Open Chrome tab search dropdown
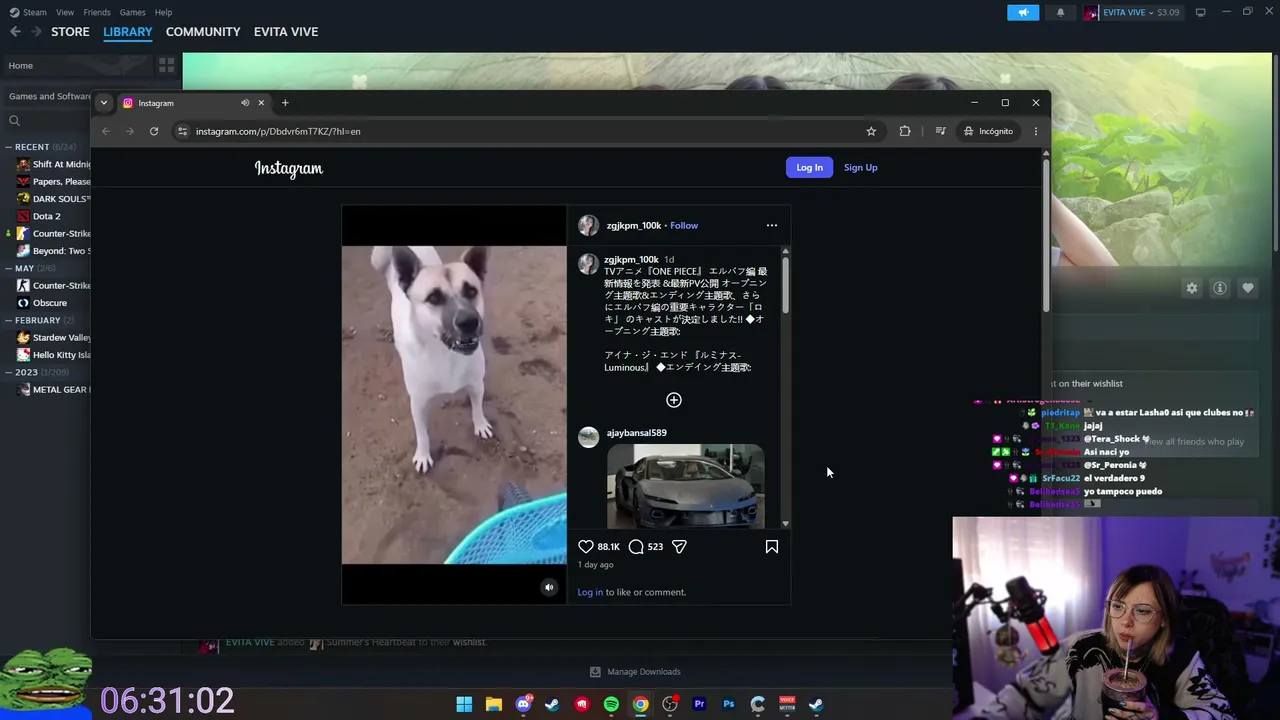Screen dimensions: 1280x720 103,103
